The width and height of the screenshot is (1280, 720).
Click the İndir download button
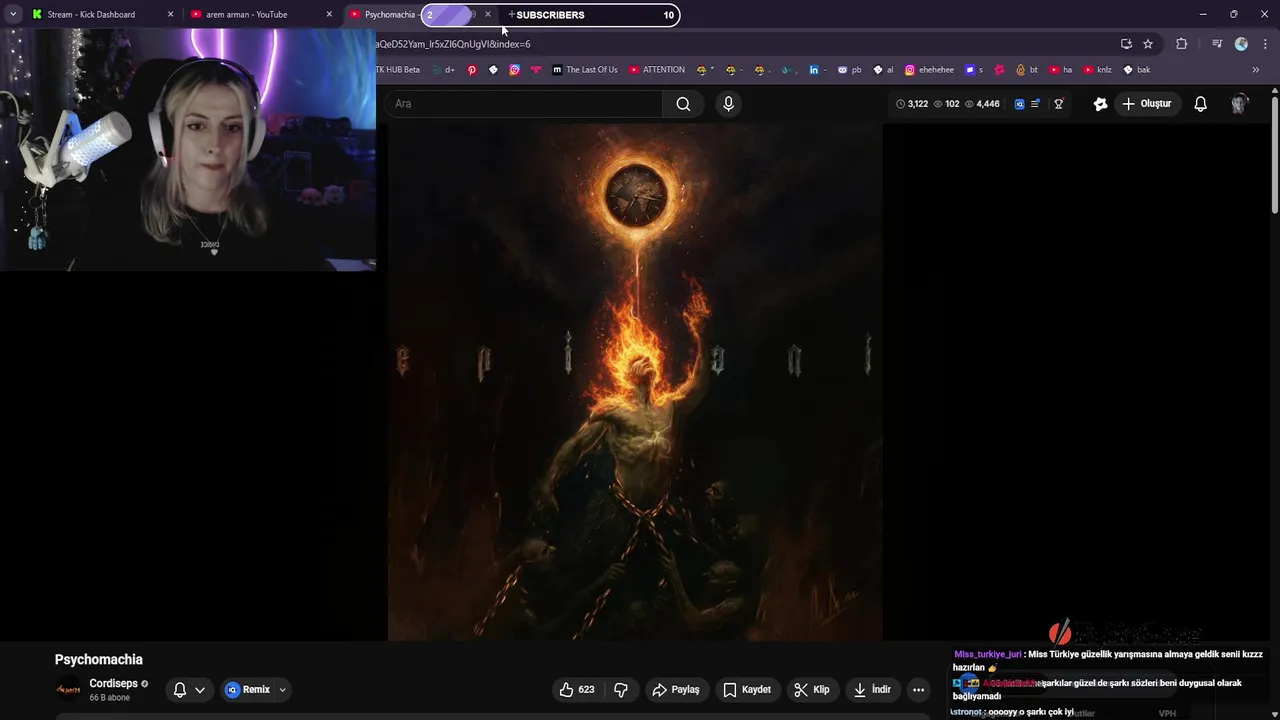[x=872, y=689]
